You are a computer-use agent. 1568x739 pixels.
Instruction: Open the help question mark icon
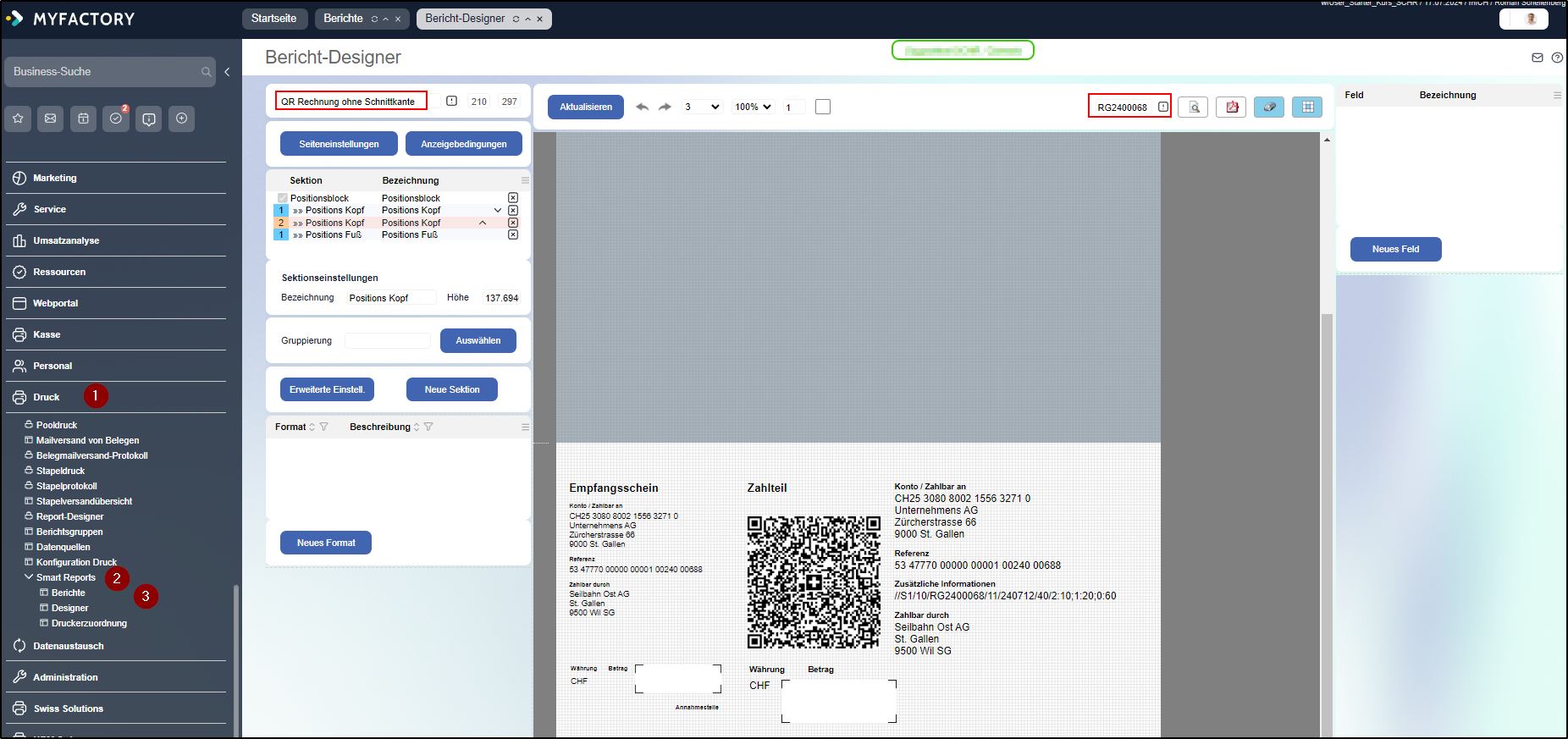tap(1557, 58)
